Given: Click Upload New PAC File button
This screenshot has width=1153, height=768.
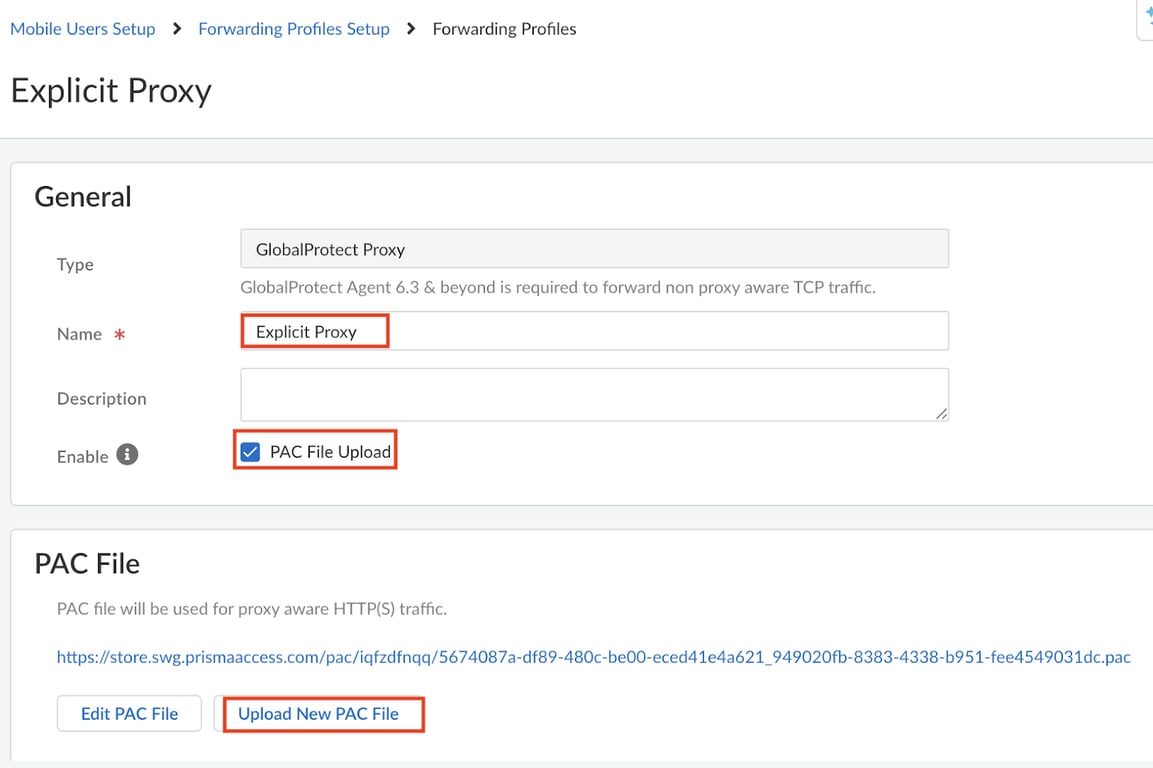Looking at the screenshot, I should (319, 714).
